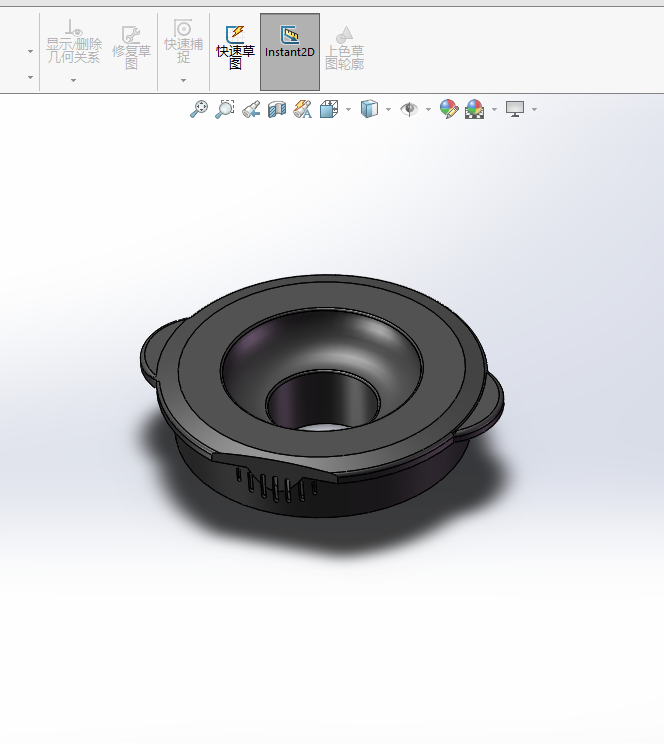Expand the View Settings dropdown arrow
664x744 pixels.
[x=534, y=110]
